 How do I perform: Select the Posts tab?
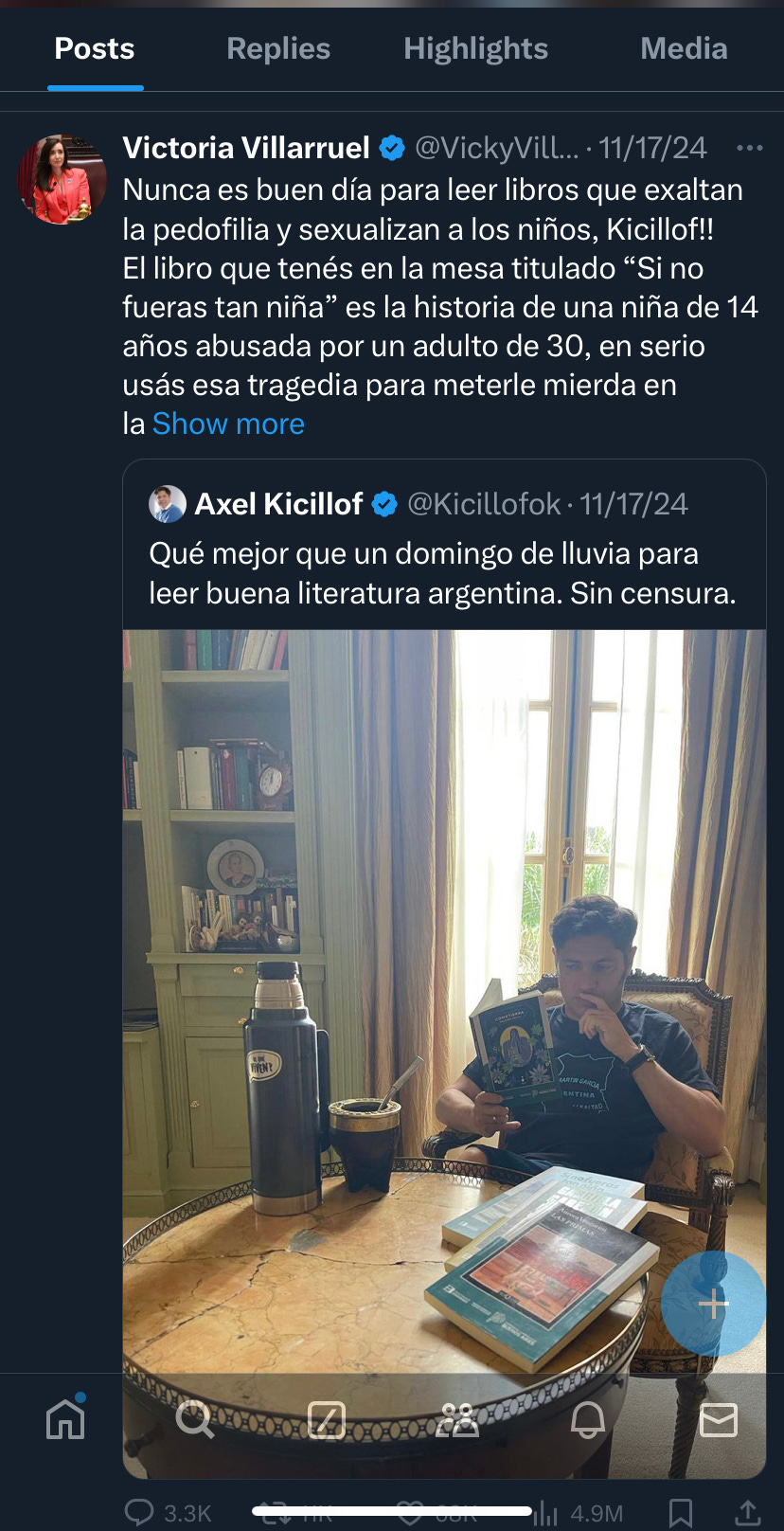click(x=95, y=49)
